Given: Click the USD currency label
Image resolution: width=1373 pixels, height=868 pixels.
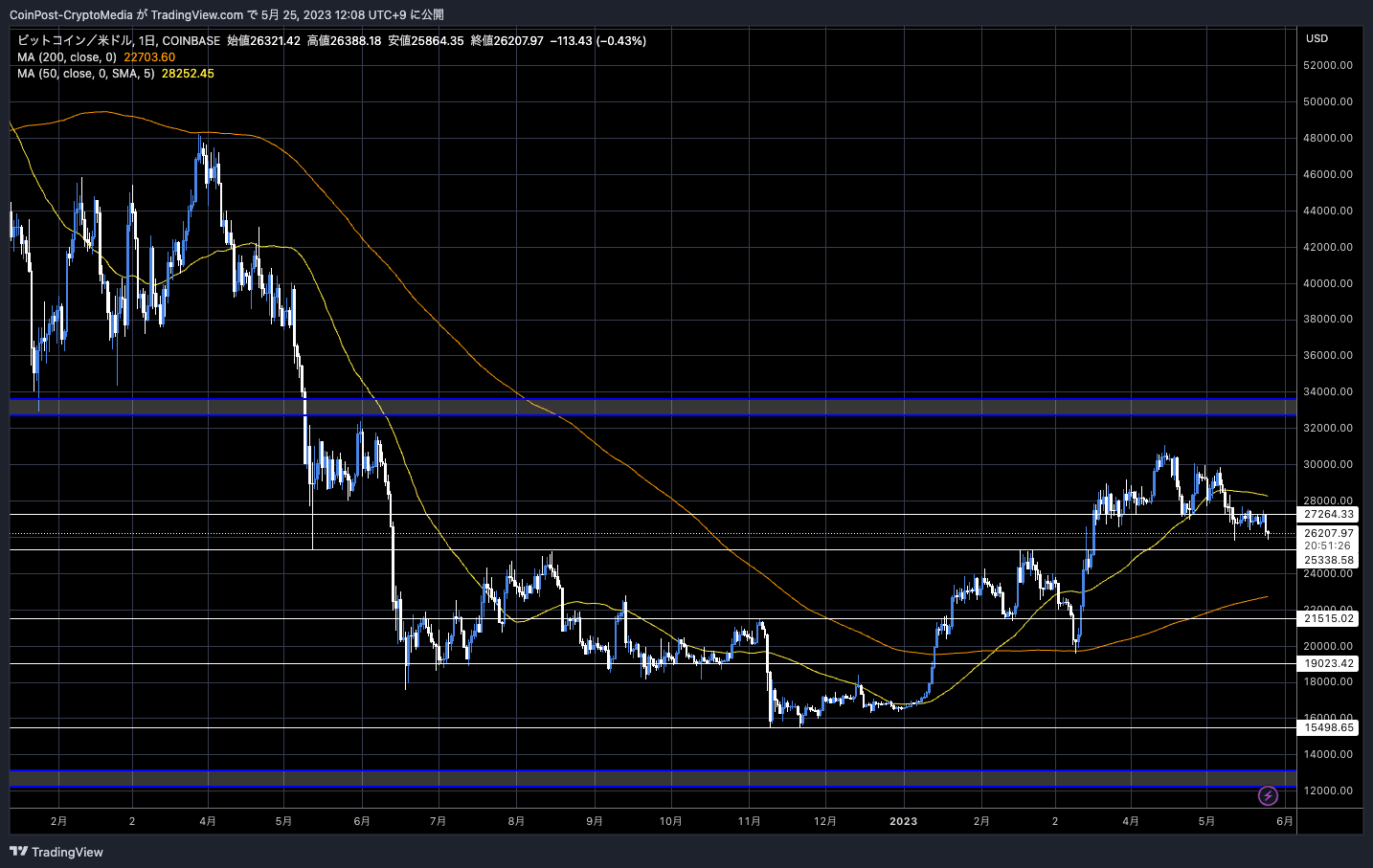Looking at the screenshot, I should tap(1317, 38).
